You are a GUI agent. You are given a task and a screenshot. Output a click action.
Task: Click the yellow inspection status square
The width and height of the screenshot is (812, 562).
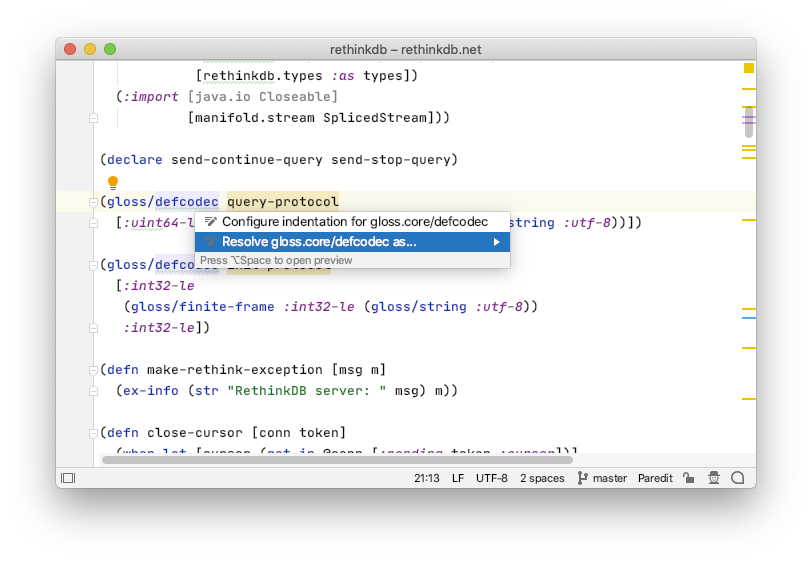pos(749,68)
